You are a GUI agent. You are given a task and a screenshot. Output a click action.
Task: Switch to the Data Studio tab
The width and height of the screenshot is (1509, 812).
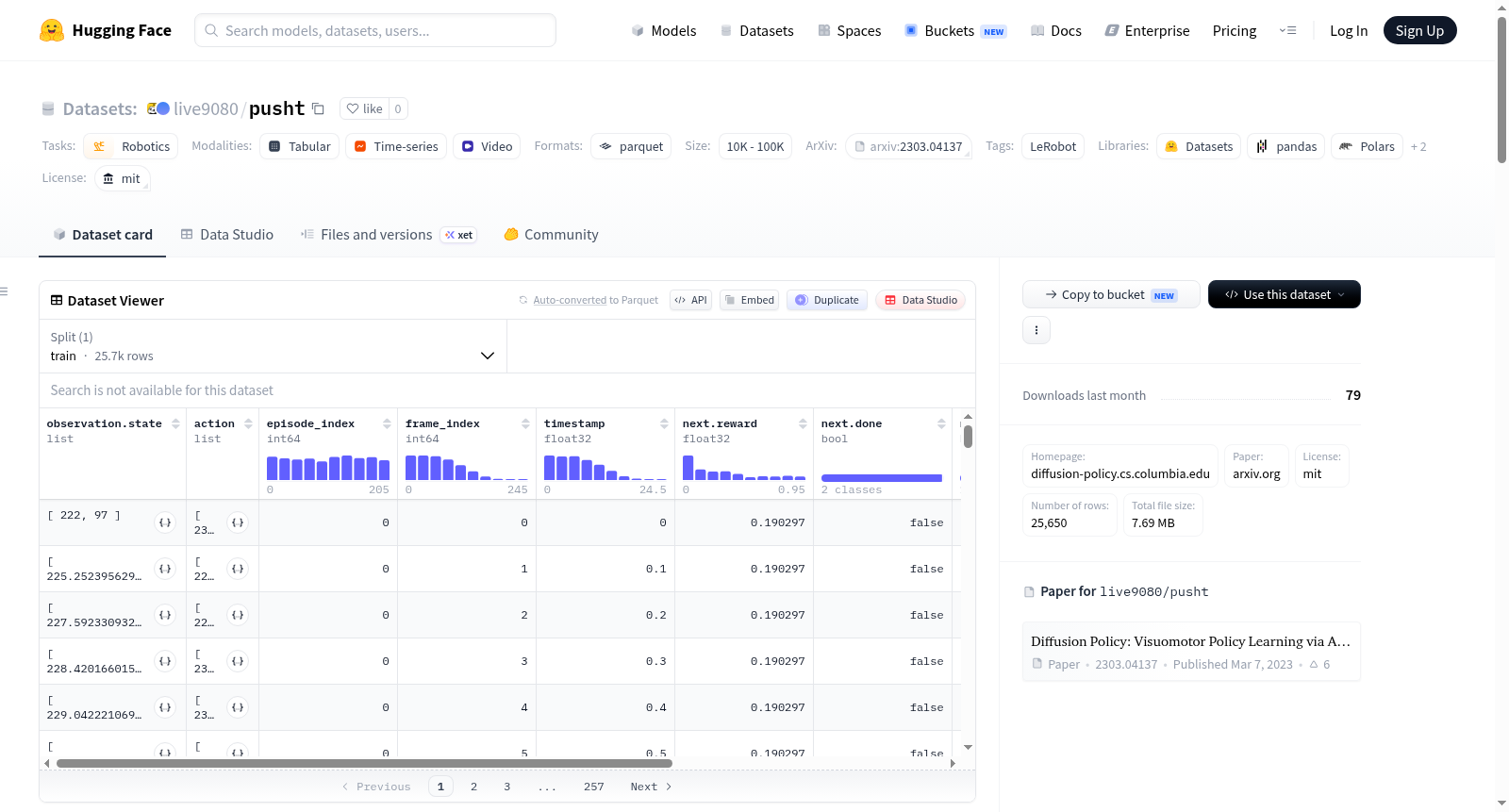pyautogui.click(x=227, y=235)
